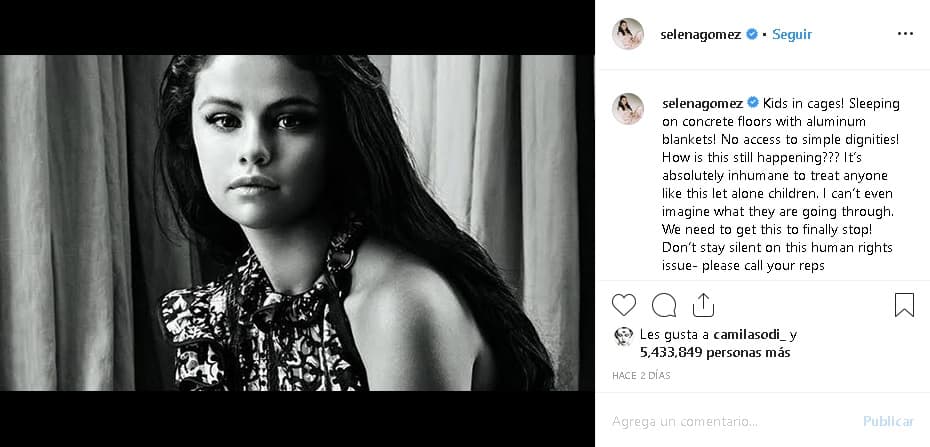Focus the Agrega un comentario field
This screenshot has height=447, width=930.
pyautogui.click(x=731, y=422)
